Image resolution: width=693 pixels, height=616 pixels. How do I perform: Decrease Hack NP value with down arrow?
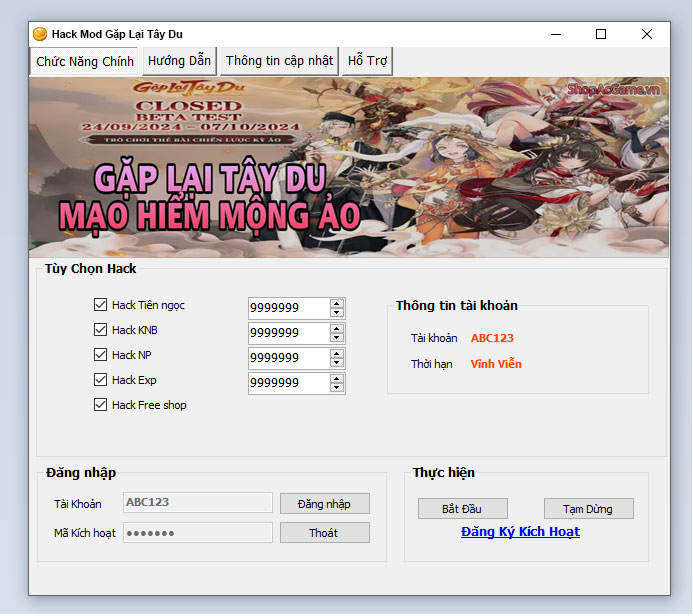coord(337,362)
